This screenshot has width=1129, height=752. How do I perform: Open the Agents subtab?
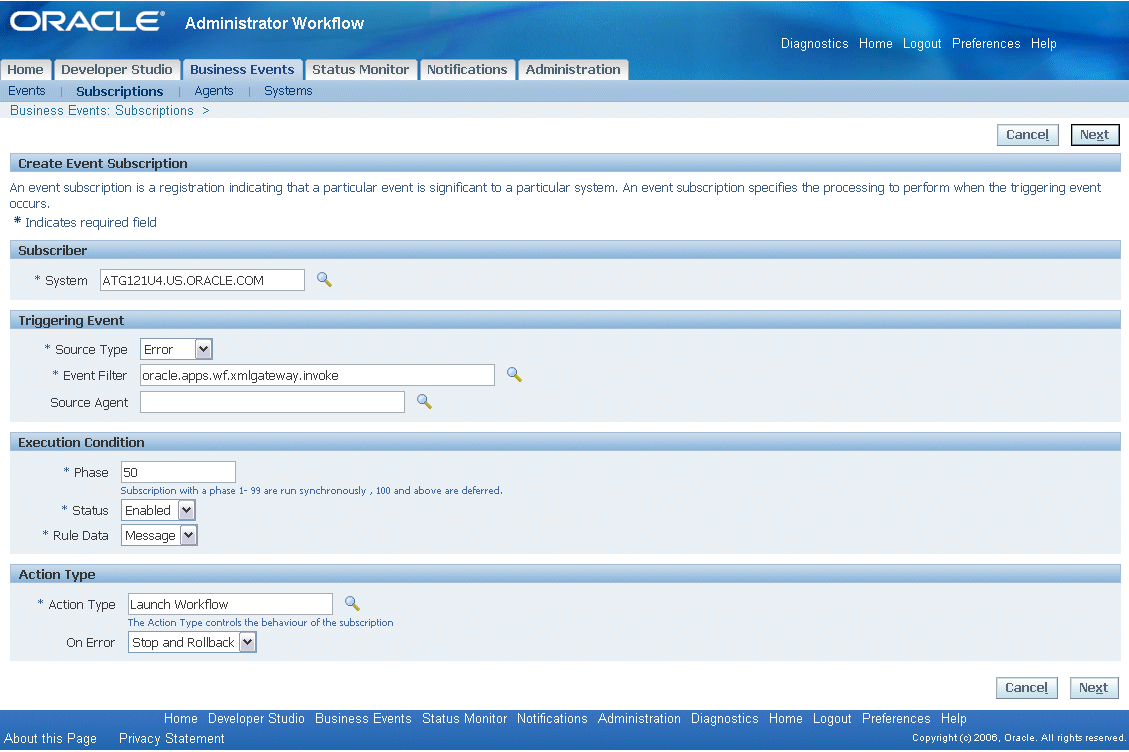(214, 91)
